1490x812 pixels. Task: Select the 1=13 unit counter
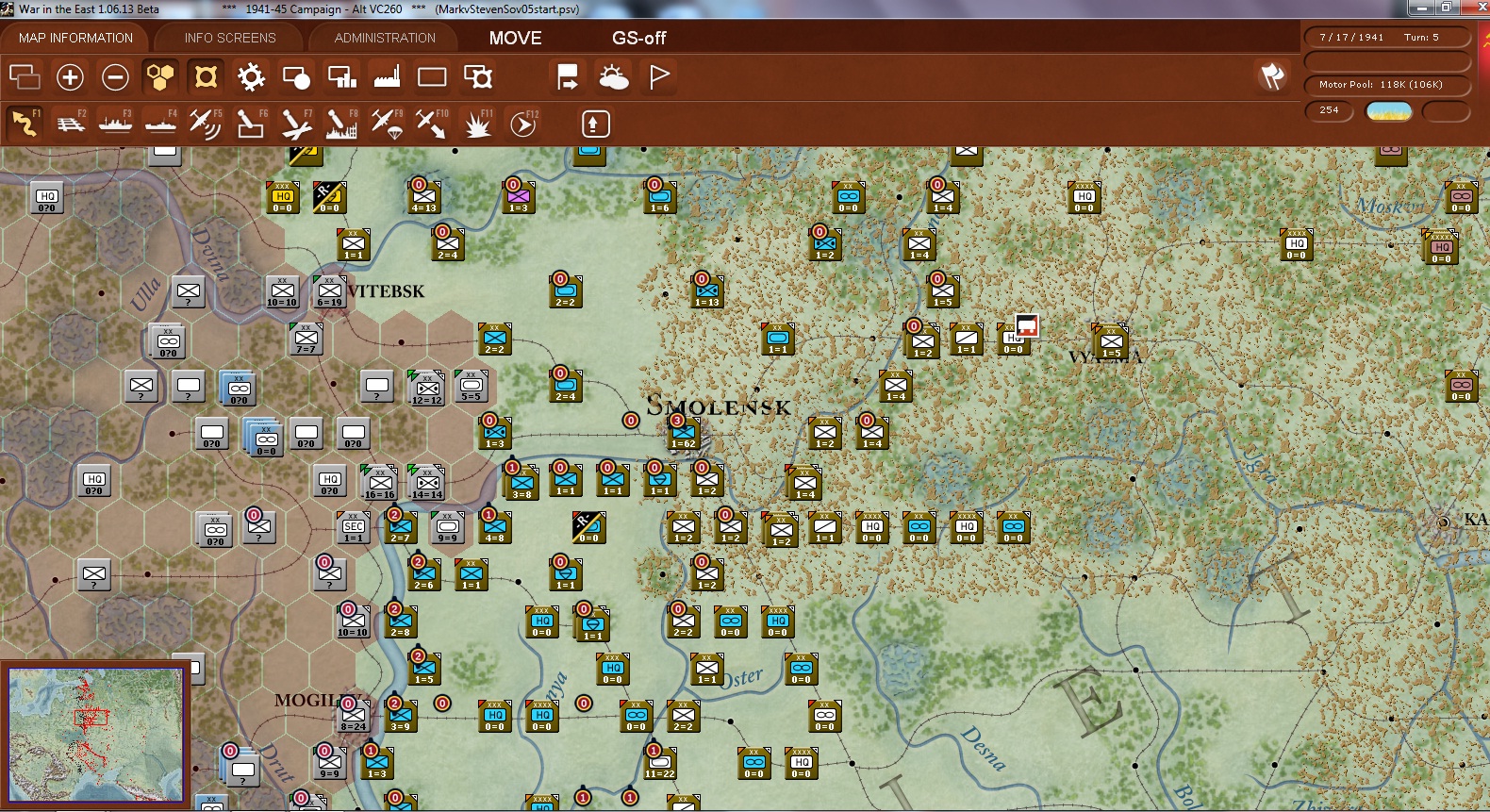[x=706, y=291]
